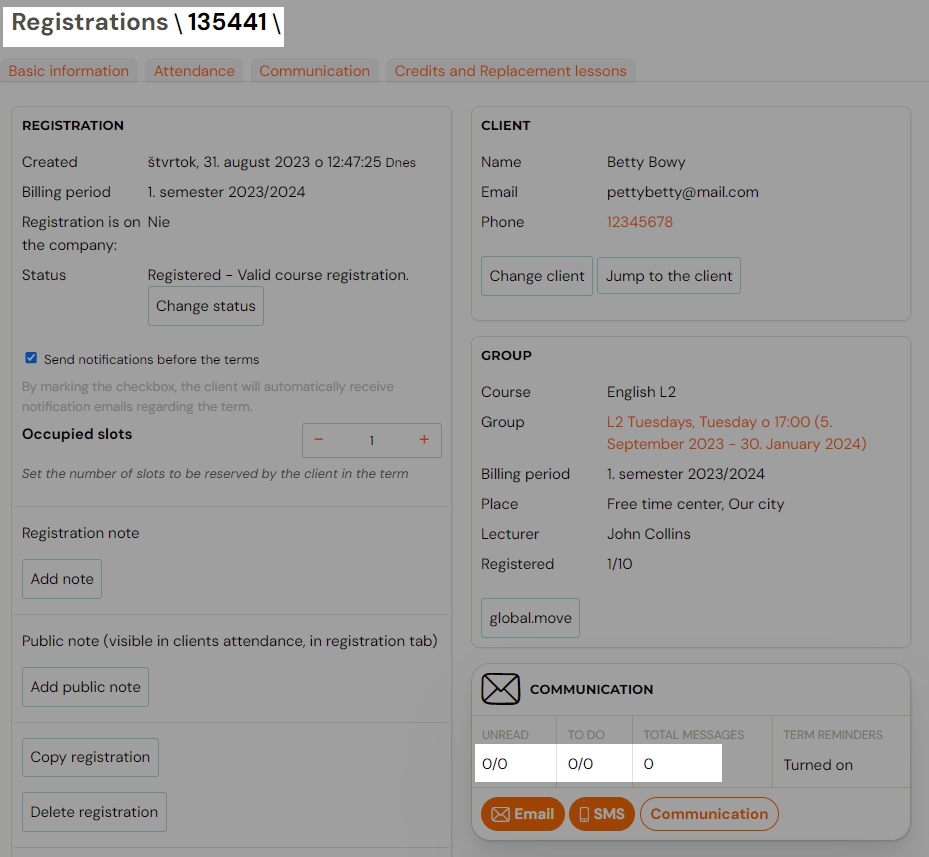This screenshot has height=857, width=929.
Task: Click phone number 12345678 link
Action: click(x=640, y=222)
